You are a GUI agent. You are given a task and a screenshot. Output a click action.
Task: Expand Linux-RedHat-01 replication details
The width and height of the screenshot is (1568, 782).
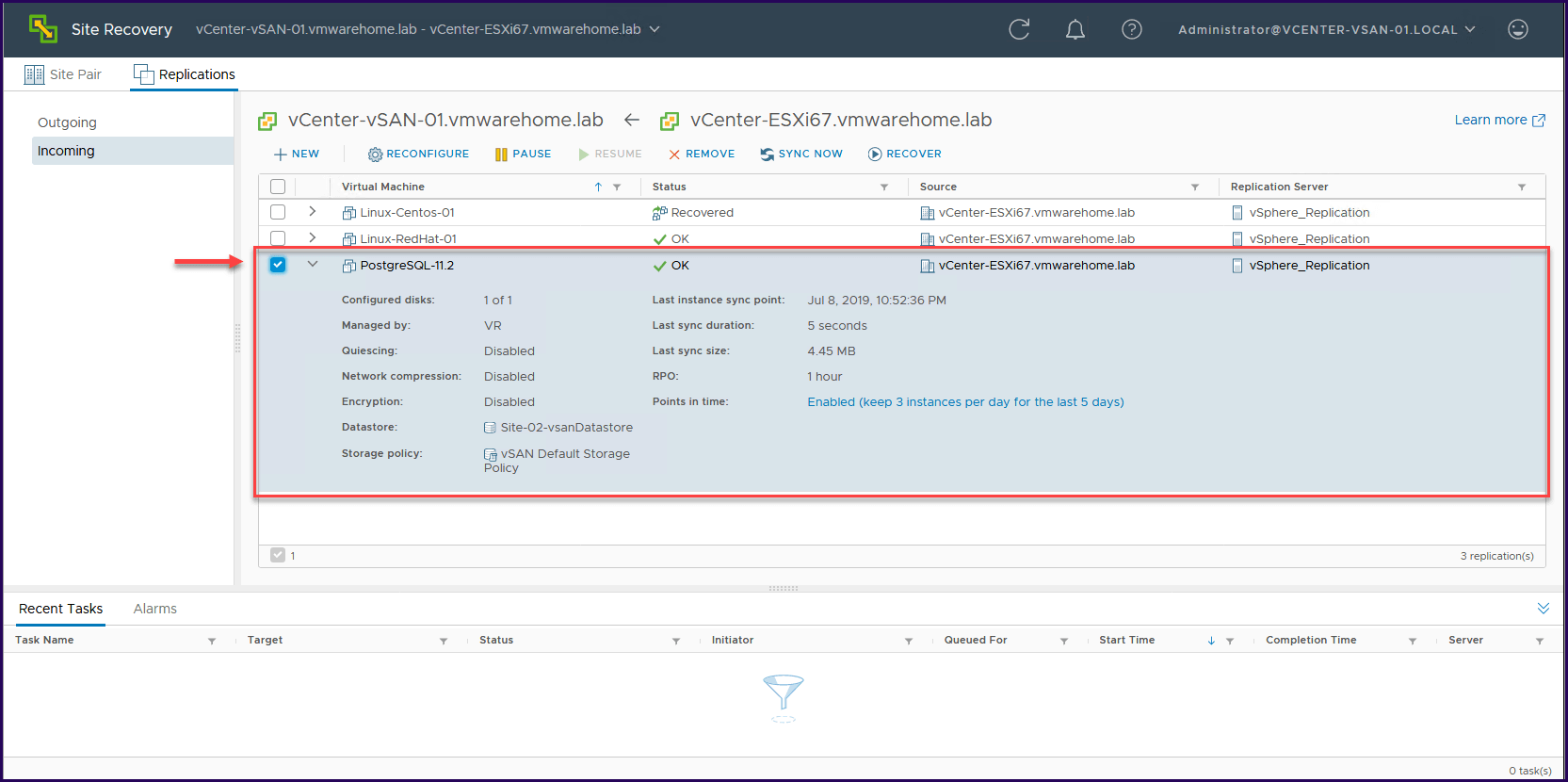[x=313, y=238]
